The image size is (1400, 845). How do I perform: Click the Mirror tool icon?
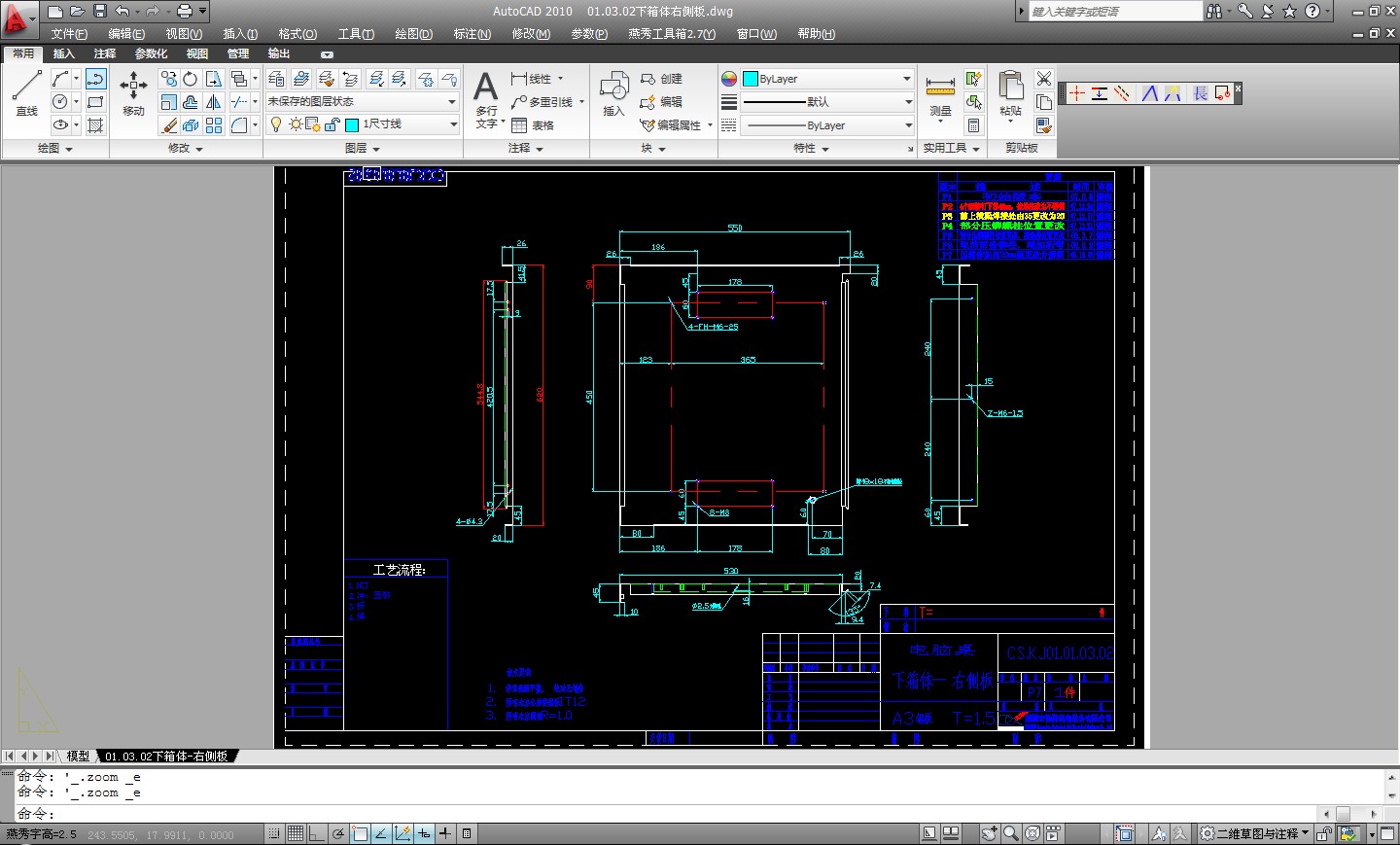coord(214,102)
